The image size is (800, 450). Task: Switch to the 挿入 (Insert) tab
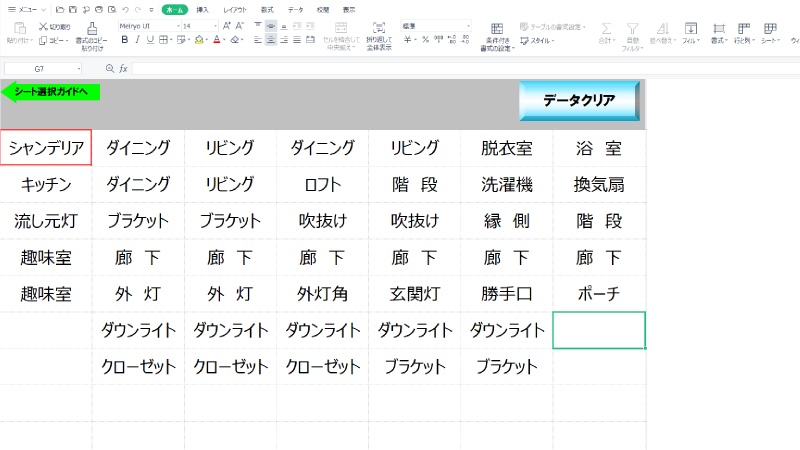202,8
